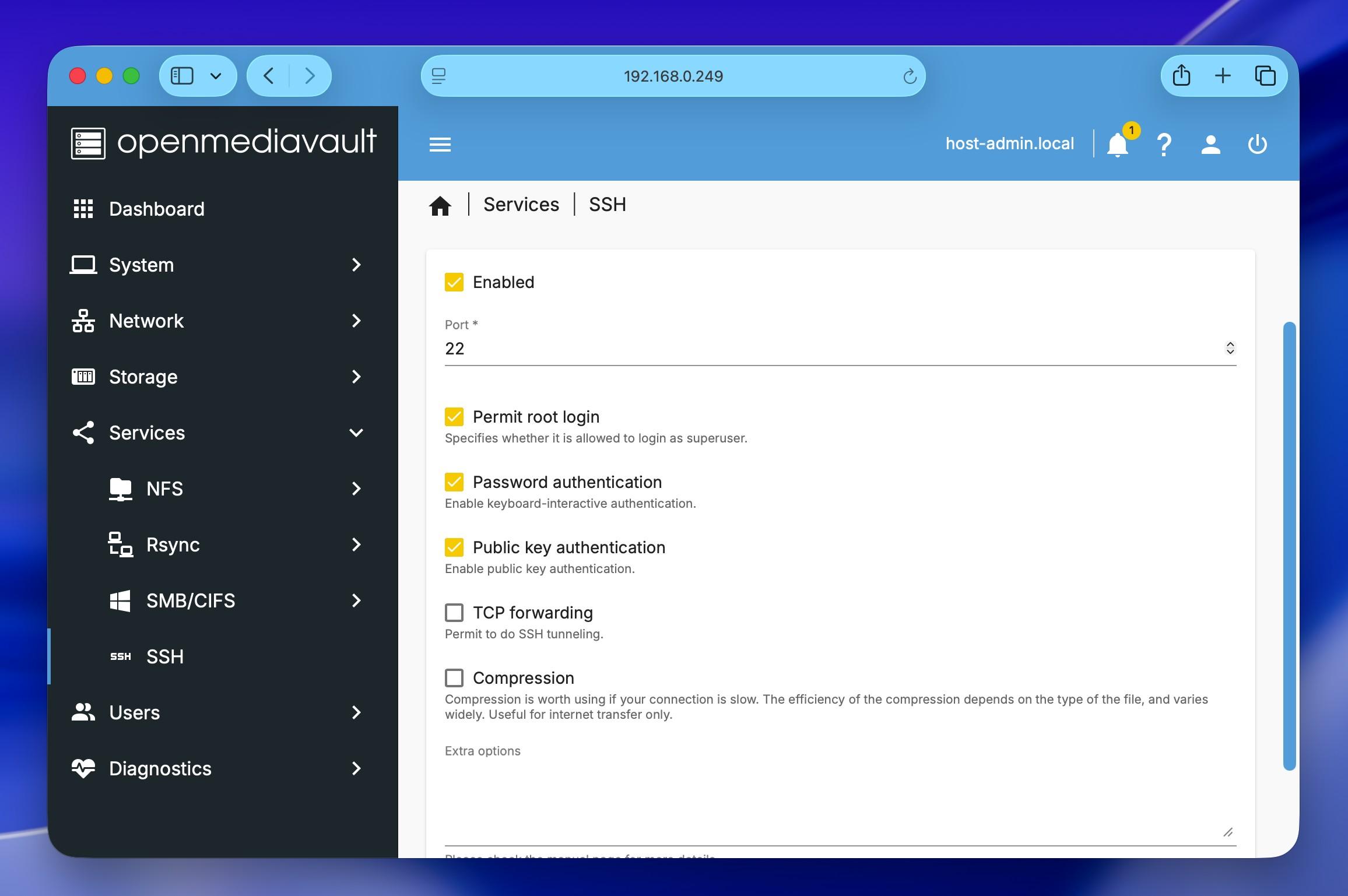Open the NFS service icon
1348x896 pixels.
[x=120, y=489]
